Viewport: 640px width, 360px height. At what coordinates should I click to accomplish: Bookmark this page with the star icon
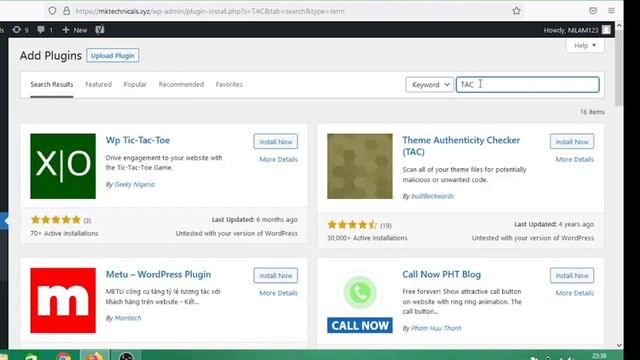tap(516, 11)
